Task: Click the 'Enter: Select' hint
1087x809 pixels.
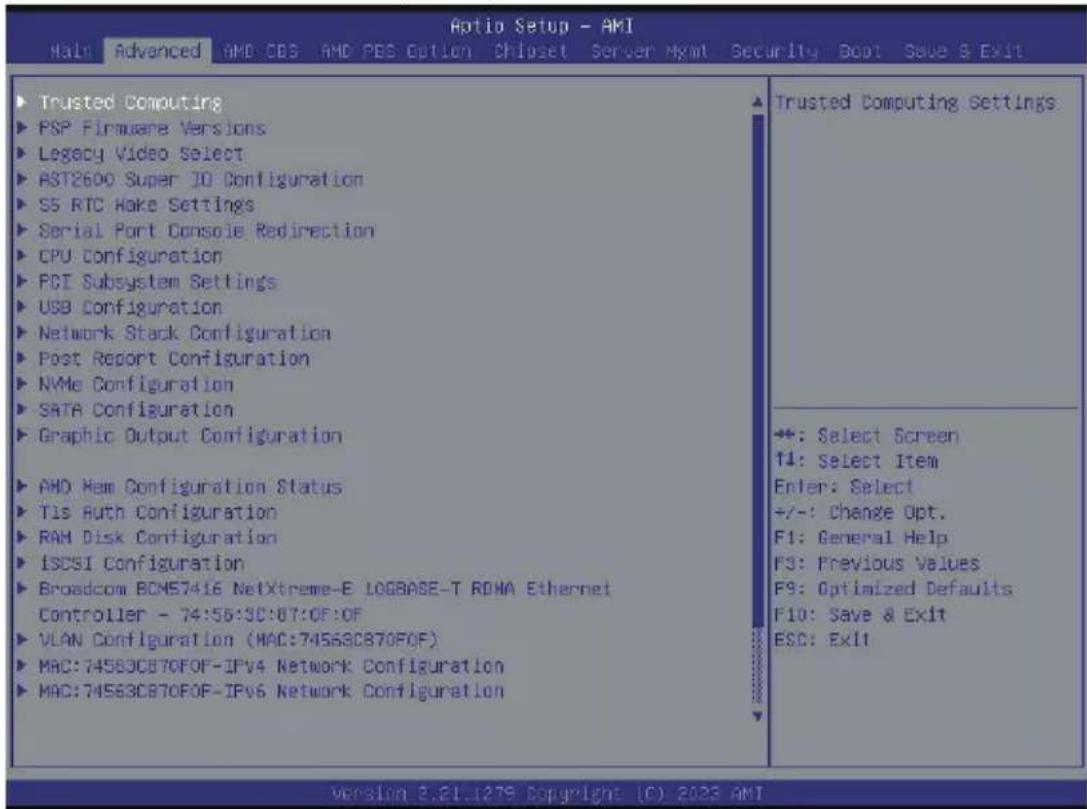Action: (844, 487)
